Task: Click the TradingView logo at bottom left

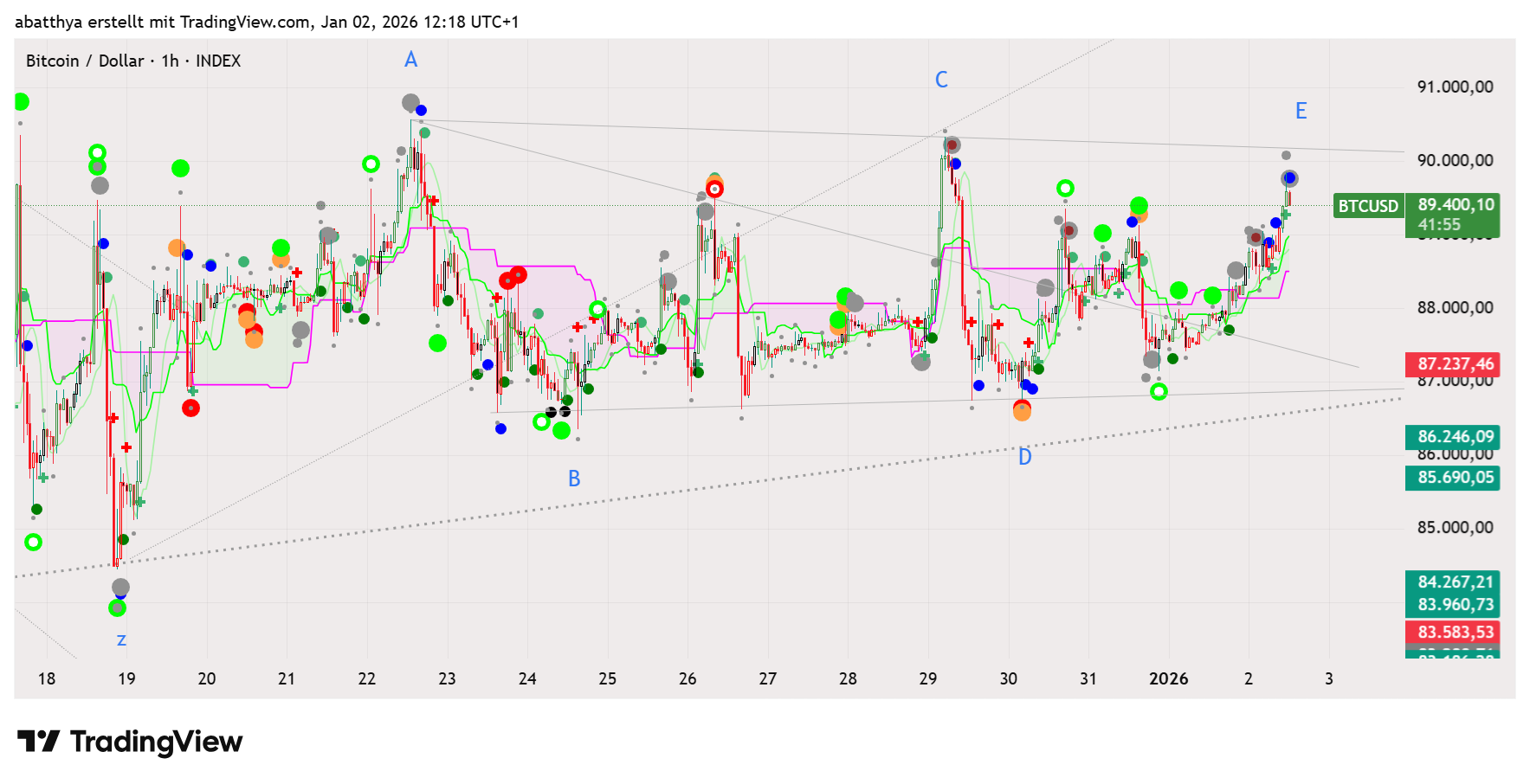Action: [130, 742]
